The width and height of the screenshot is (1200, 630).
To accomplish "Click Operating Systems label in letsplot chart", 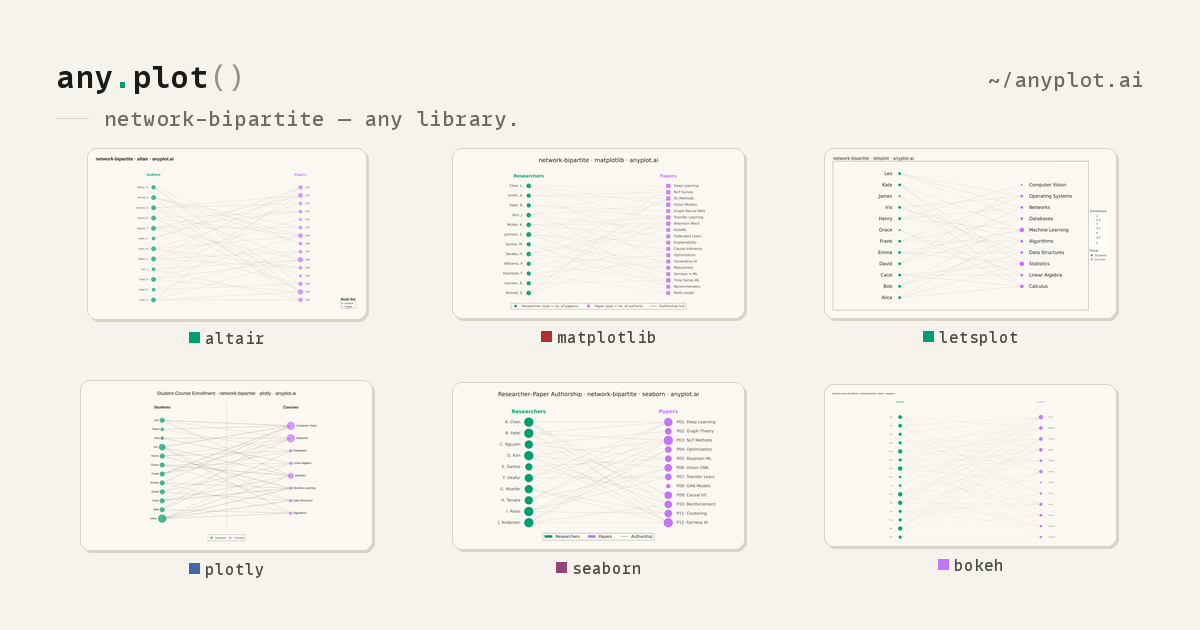I will point(1050,196).
